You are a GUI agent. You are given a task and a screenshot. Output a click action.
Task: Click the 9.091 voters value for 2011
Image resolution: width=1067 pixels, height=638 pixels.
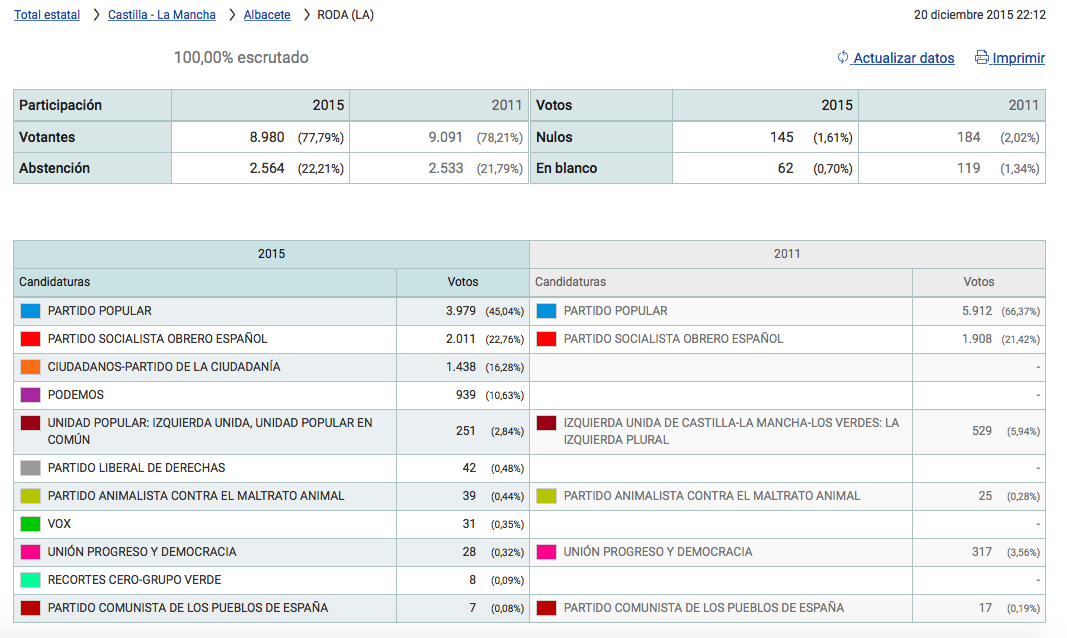(x=446, y=137)
